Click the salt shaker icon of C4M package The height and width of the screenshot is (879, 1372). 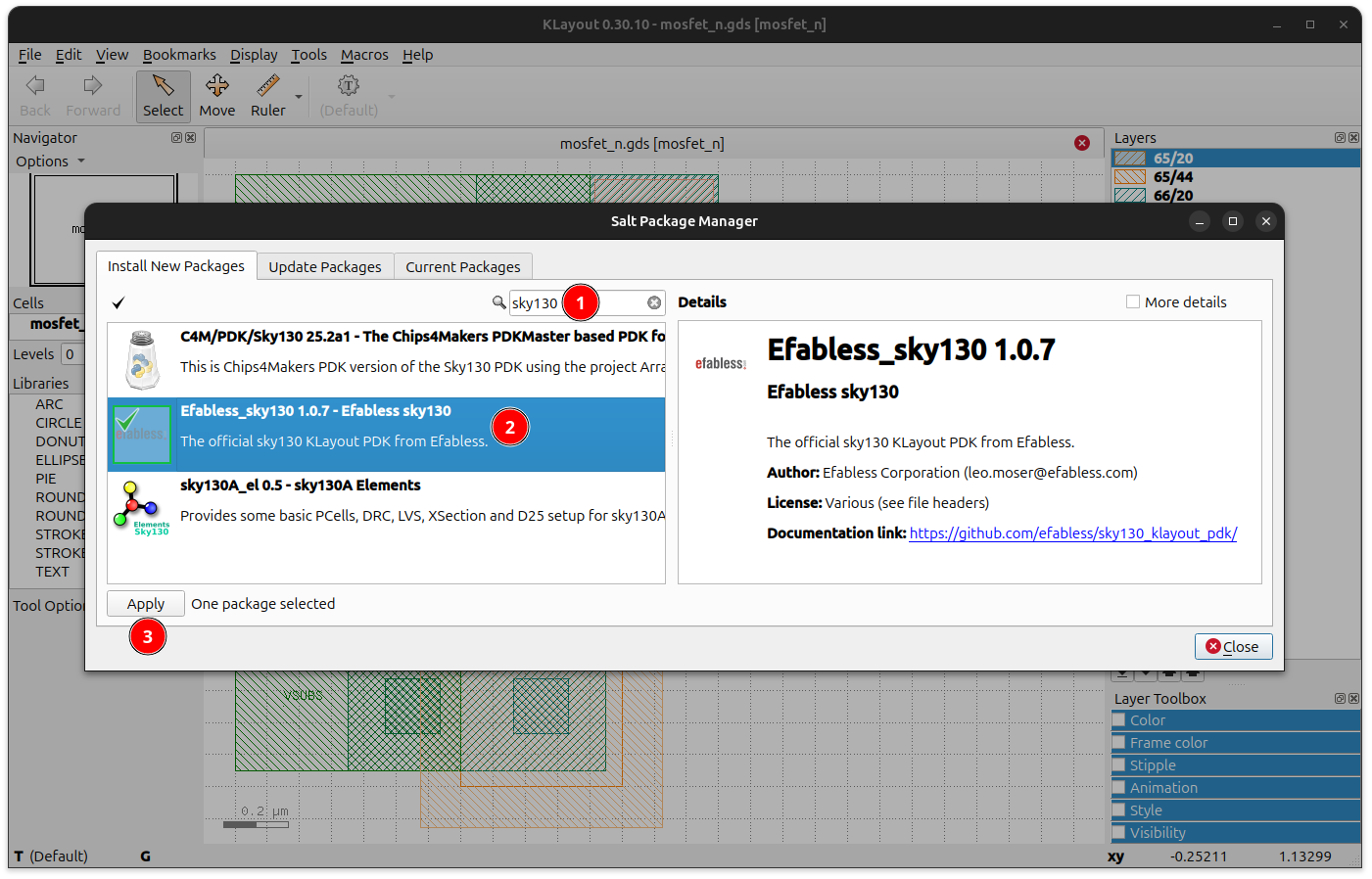(143, 360)
